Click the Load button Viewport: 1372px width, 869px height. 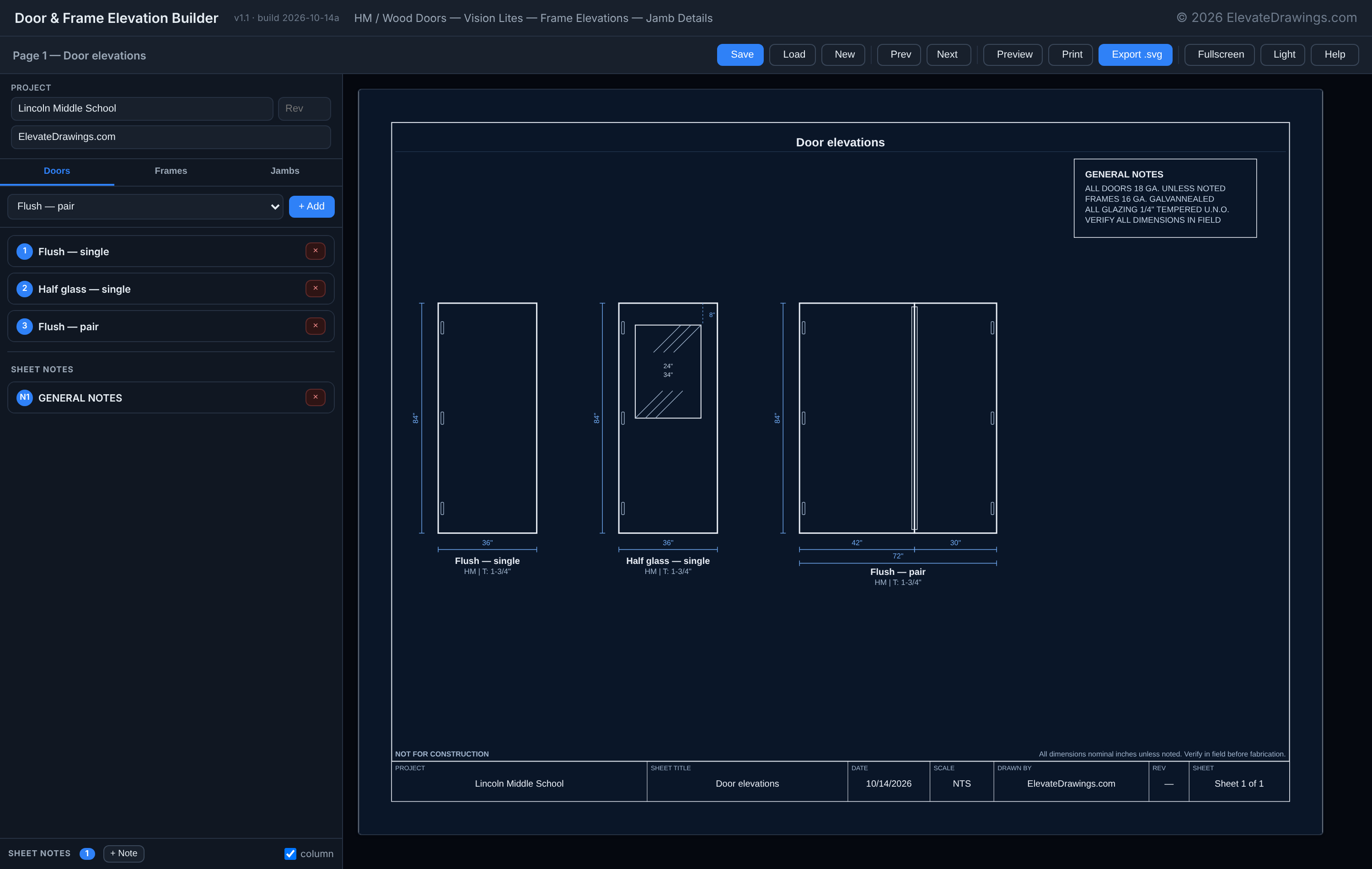tap(793, 55)
